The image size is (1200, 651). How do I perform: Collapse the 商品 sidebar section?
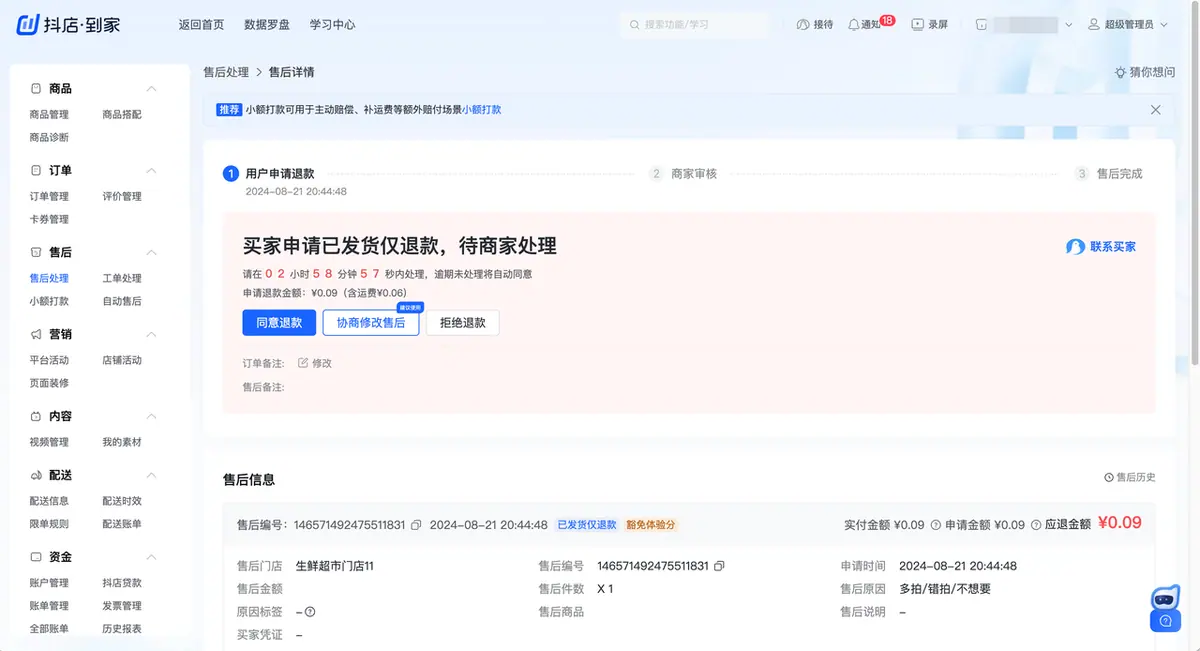[x=152, y=89]
